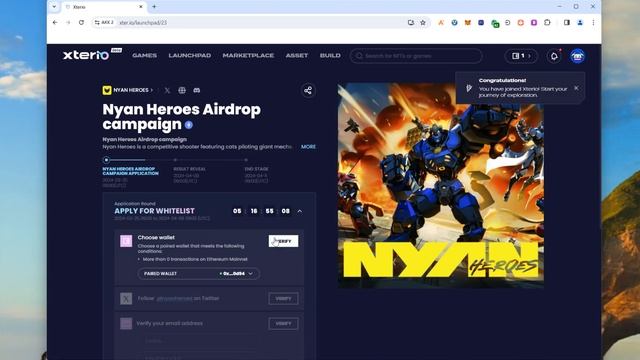Click the Nyan Heroes campaign artwork
The image size is (640, 360).
(x=441, y=186)
